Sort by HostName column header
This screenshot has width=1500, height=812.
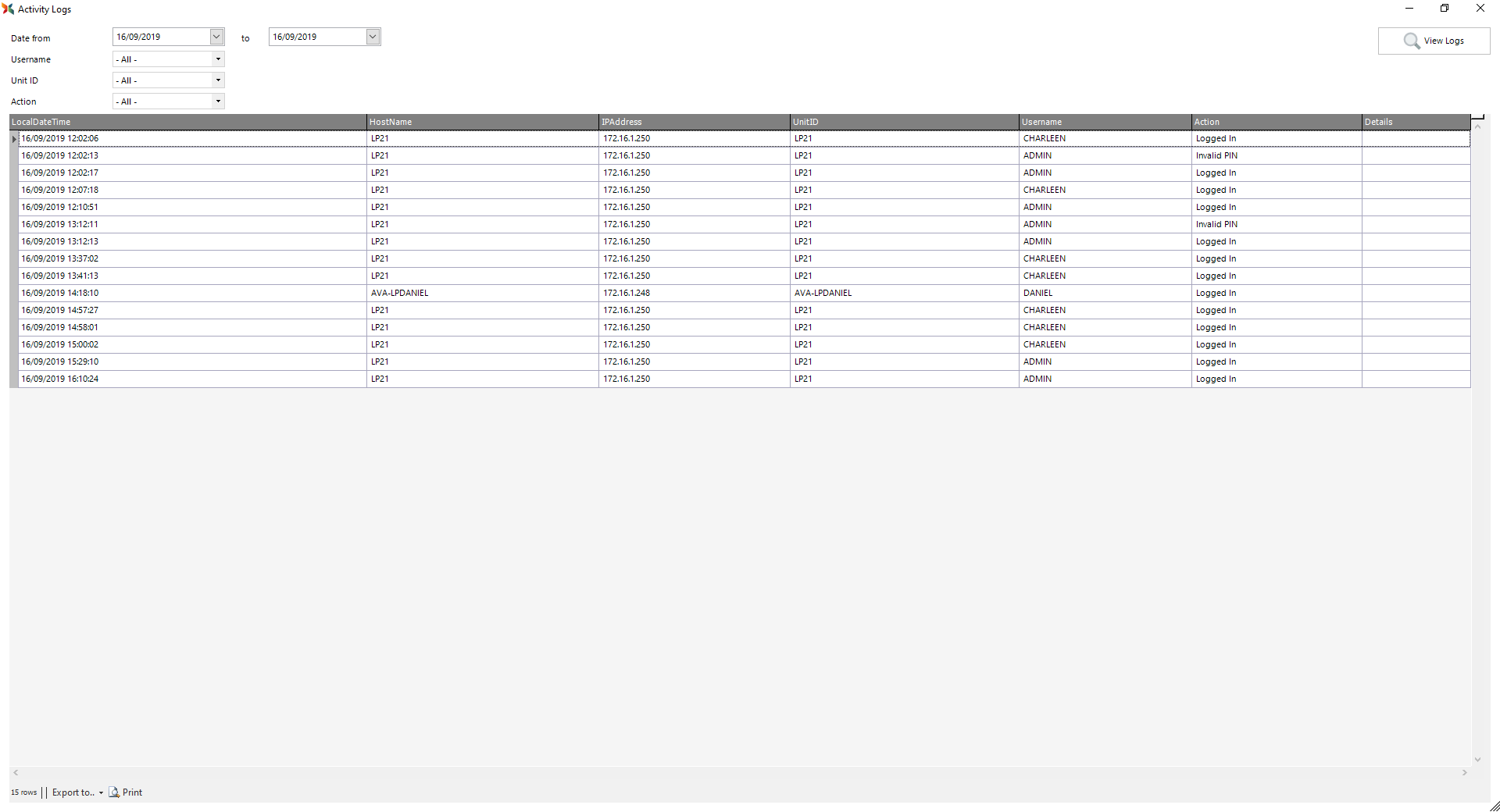482,122
